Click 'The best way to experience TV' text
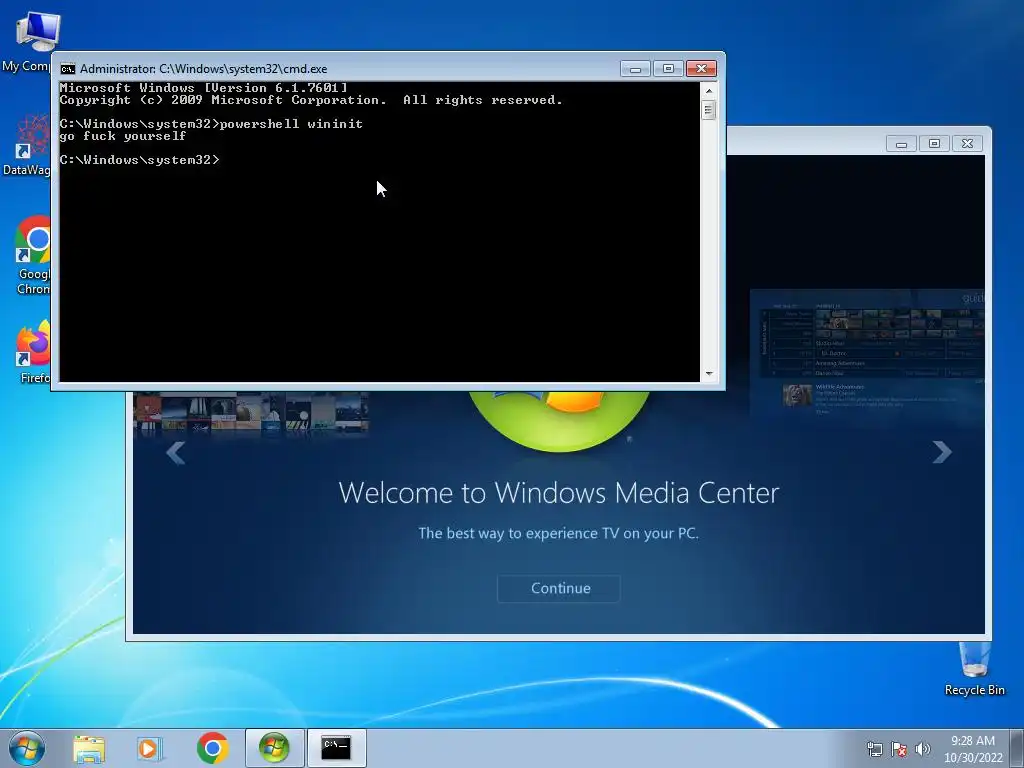 coord(558,534)
